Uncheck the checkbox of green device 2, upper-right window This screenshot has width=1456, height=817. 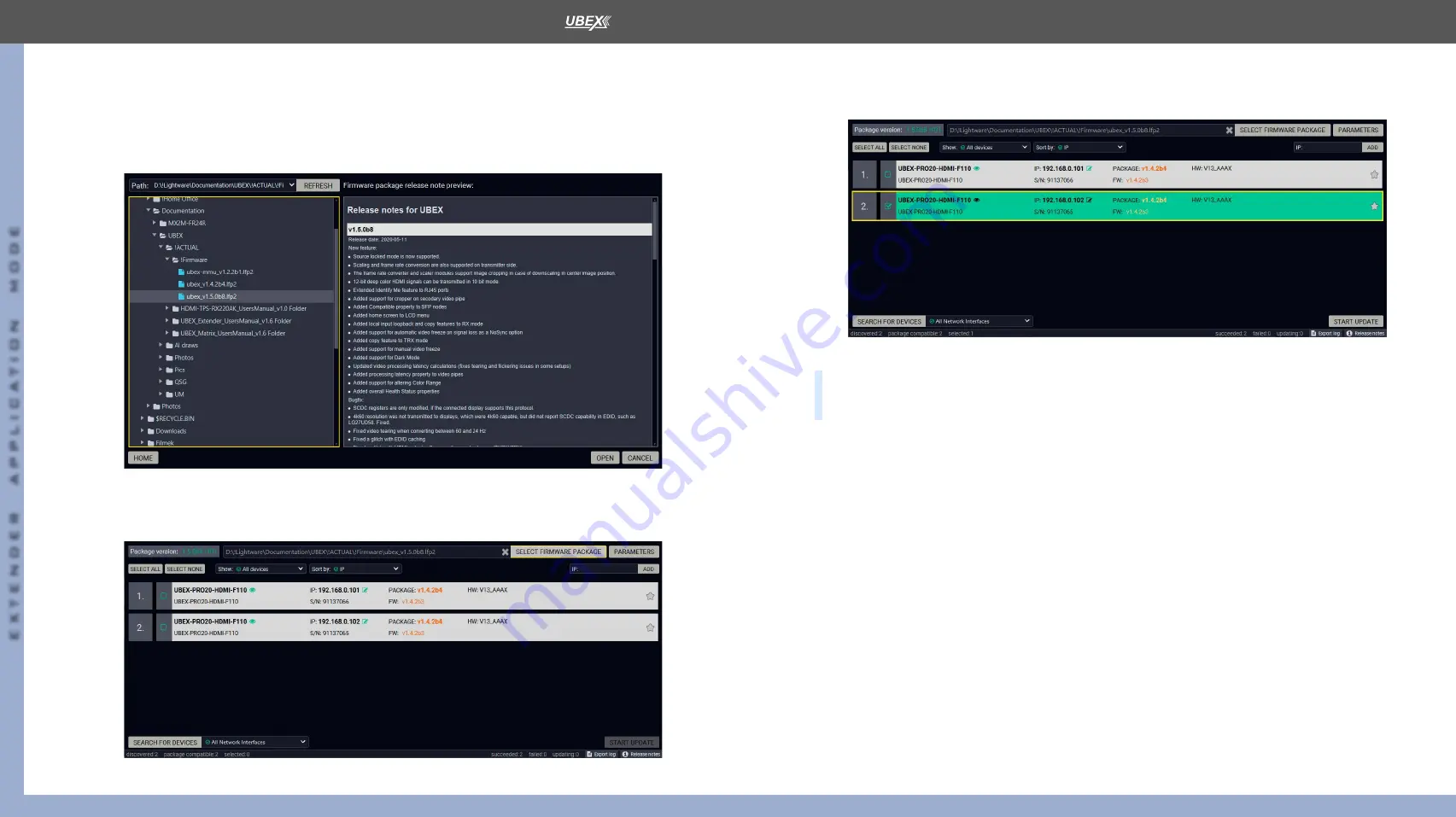(x=887, y=206)
